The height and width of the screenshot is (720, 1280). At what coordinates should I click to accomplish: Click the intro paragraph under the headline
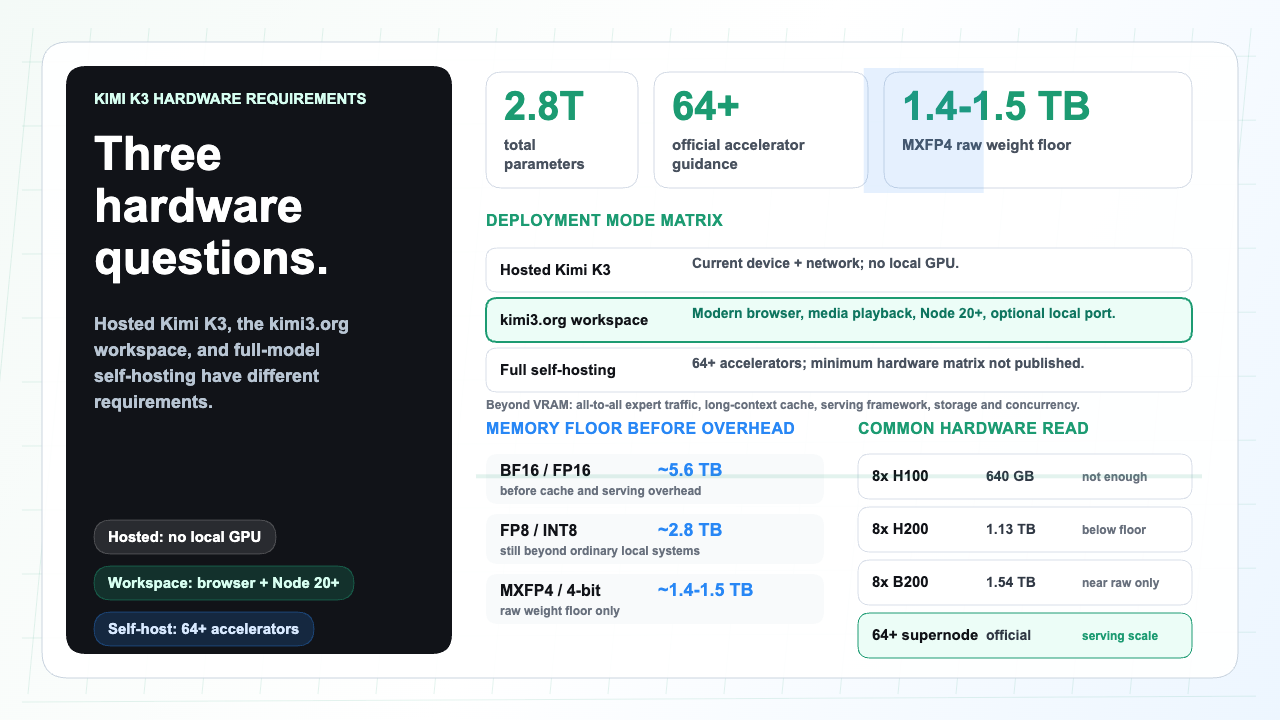(x=221, y=363)
